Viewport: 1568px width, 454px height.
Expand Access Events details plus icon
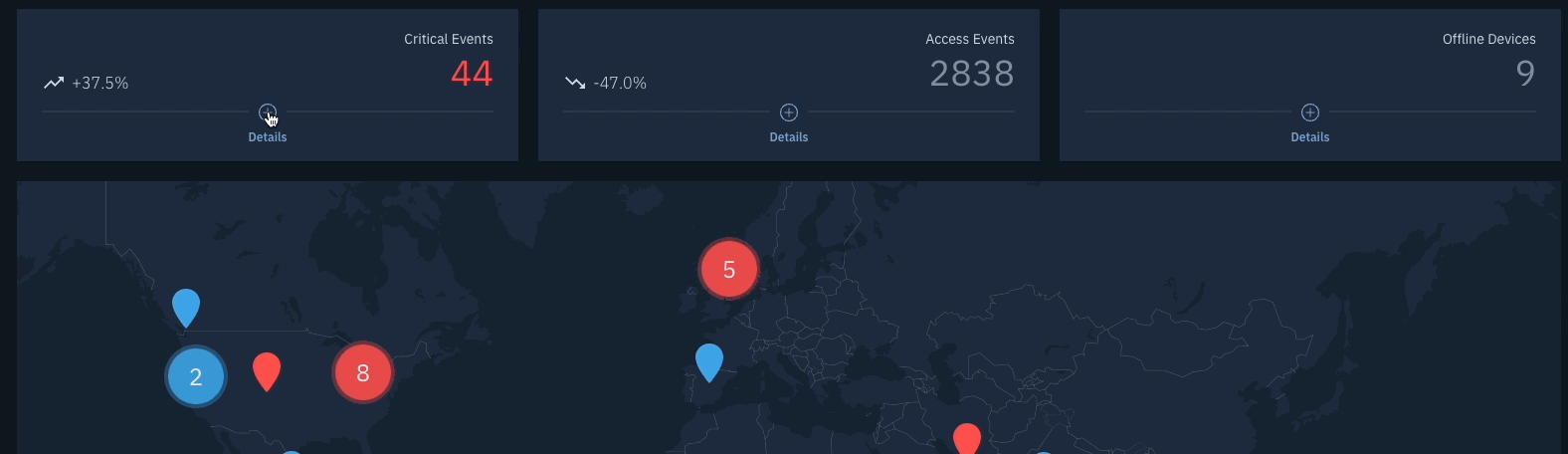[789, 113]
